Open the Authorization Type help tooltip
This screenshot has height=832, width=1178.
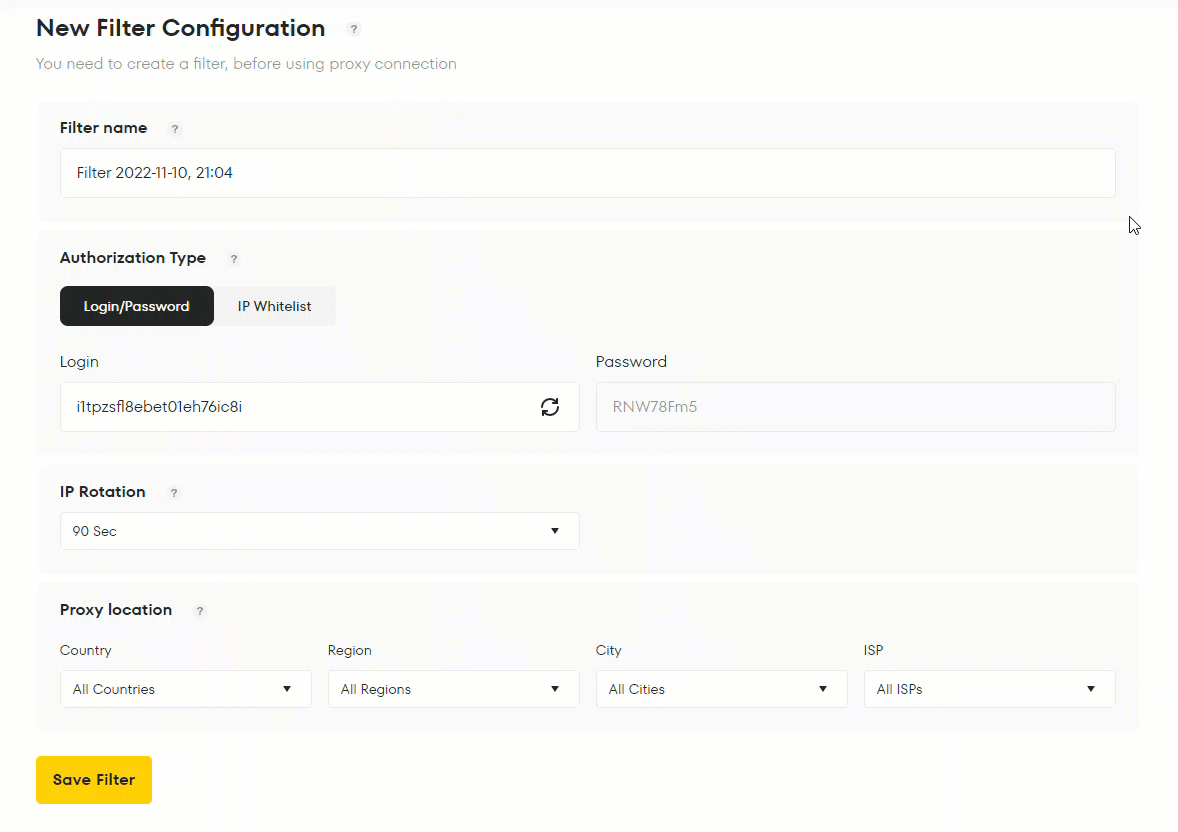pyautogui.click(x=233, y=259)
